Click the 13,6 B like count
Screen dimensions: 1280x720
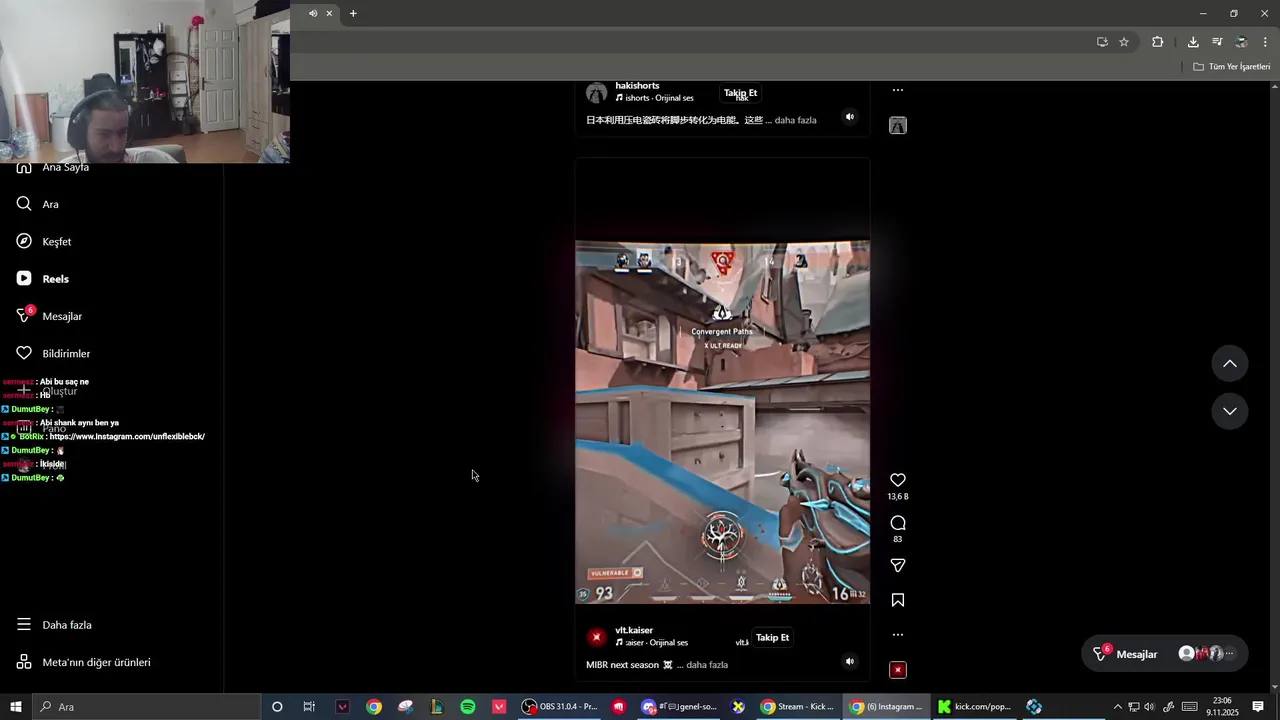[x=898, y=497]
